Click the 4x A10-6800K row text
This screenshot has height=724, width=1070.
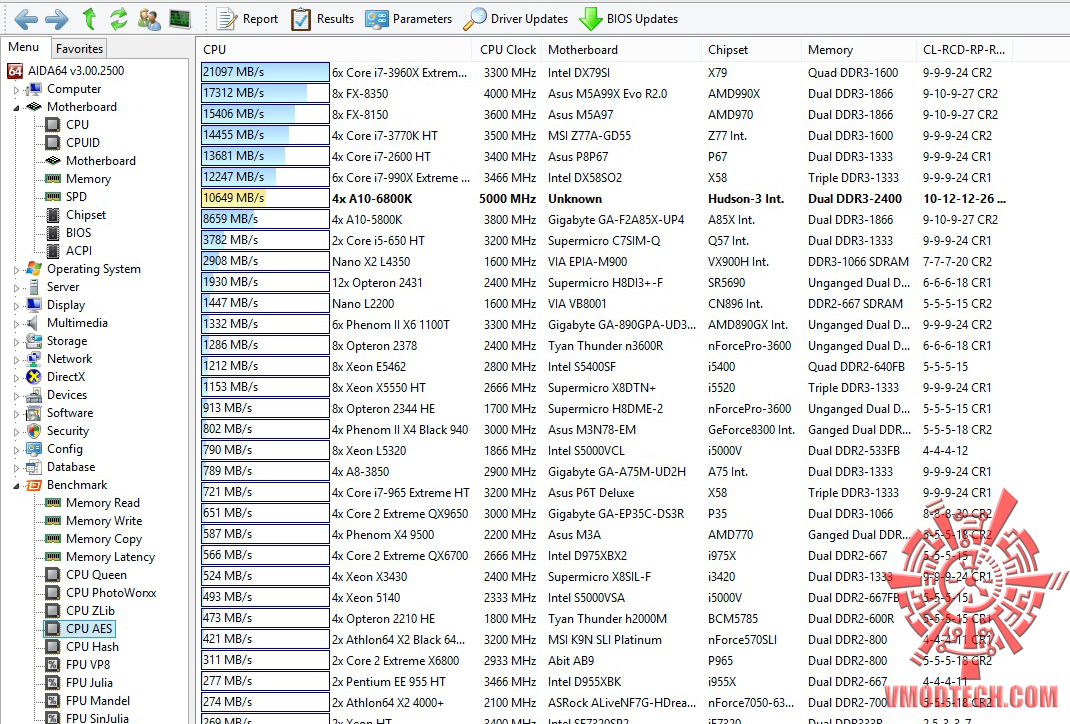(373, 199)
